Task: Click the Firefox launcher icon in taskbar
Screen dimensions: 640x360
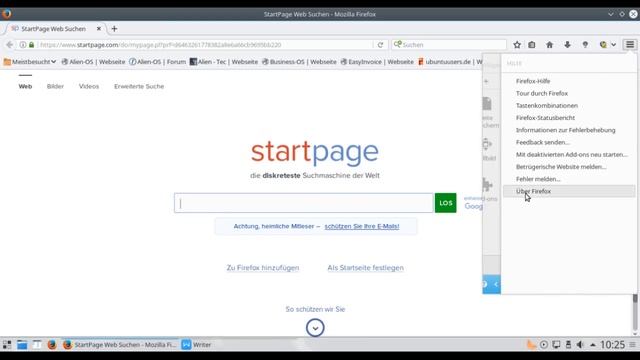Action: 52,345
